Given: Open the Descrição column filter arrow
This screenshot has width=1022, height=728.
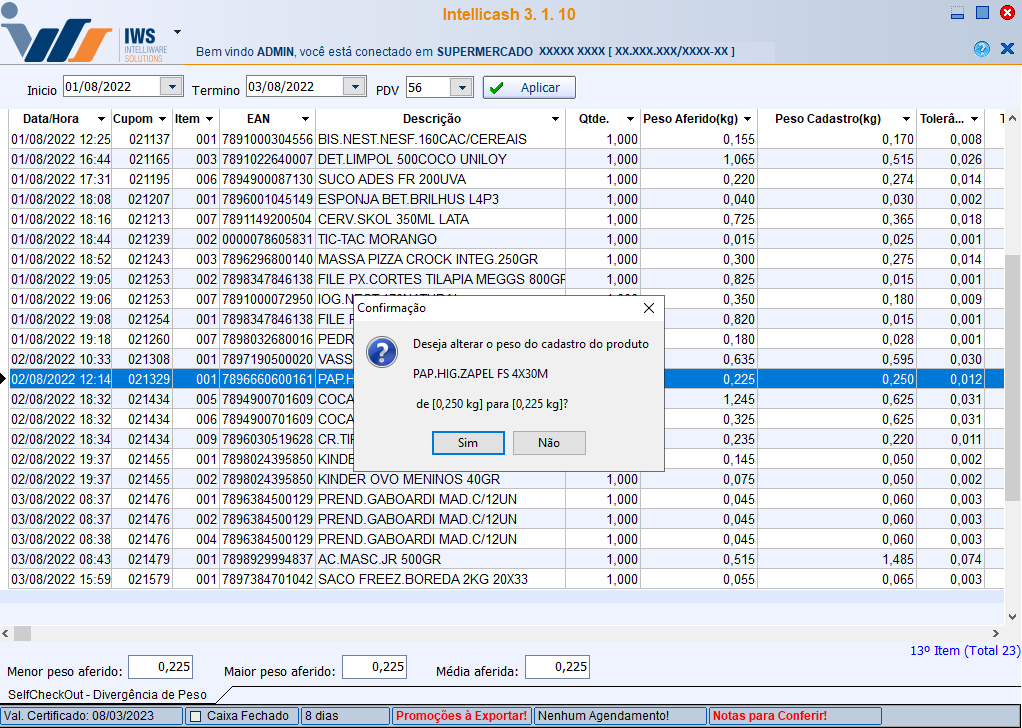Looking at the screenshot, I should click(x=556, y=119).
